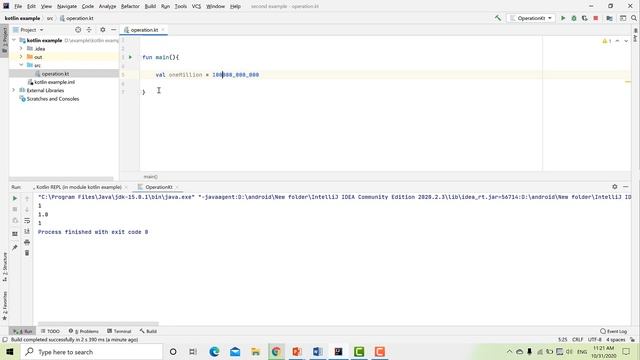Switch to operation.kt editor tab
The image size is (640, 360).
click(144, 30)
